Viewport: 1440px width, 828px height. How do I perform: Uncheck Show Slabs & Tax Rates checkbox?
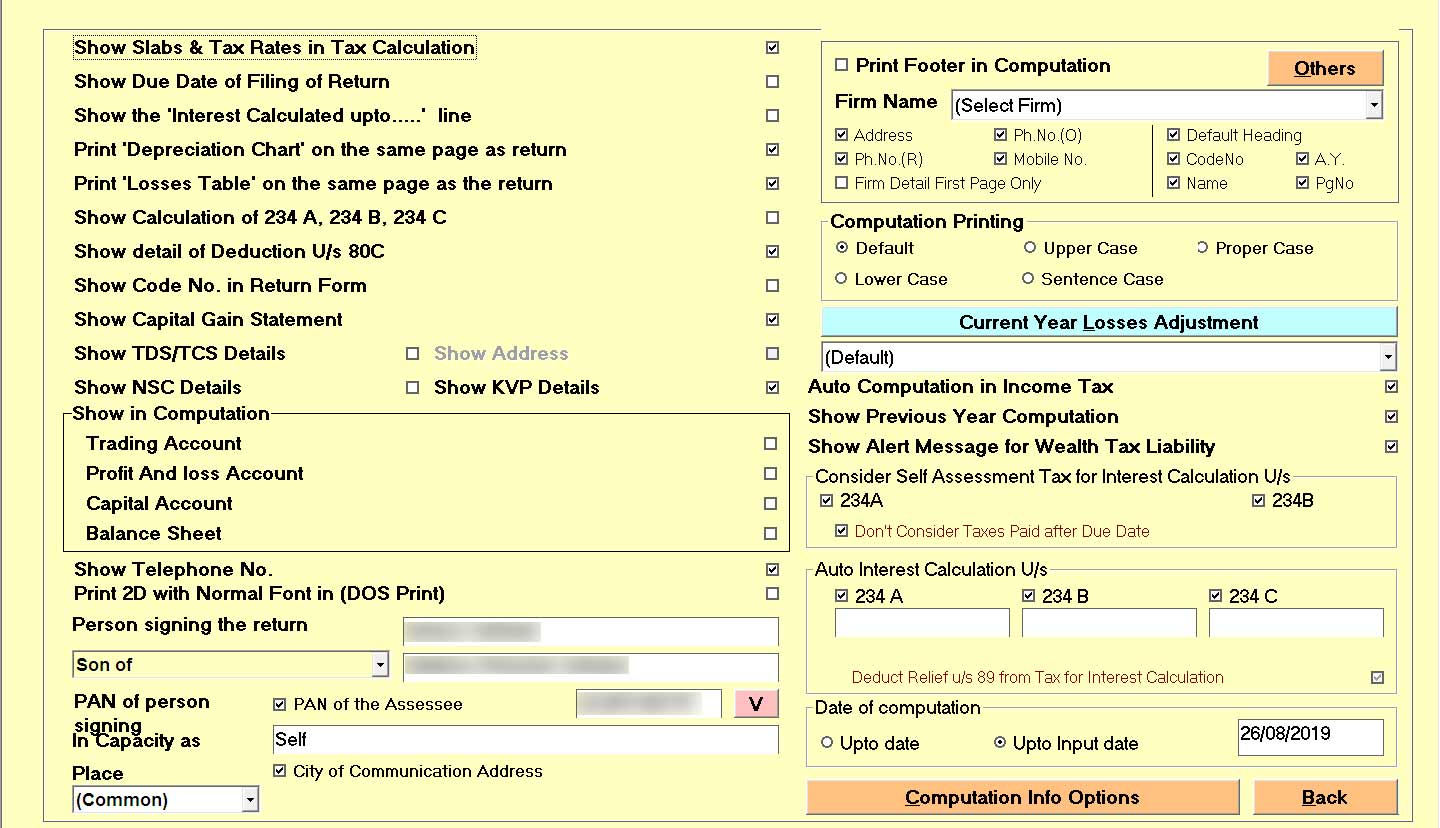pos(772,48)
